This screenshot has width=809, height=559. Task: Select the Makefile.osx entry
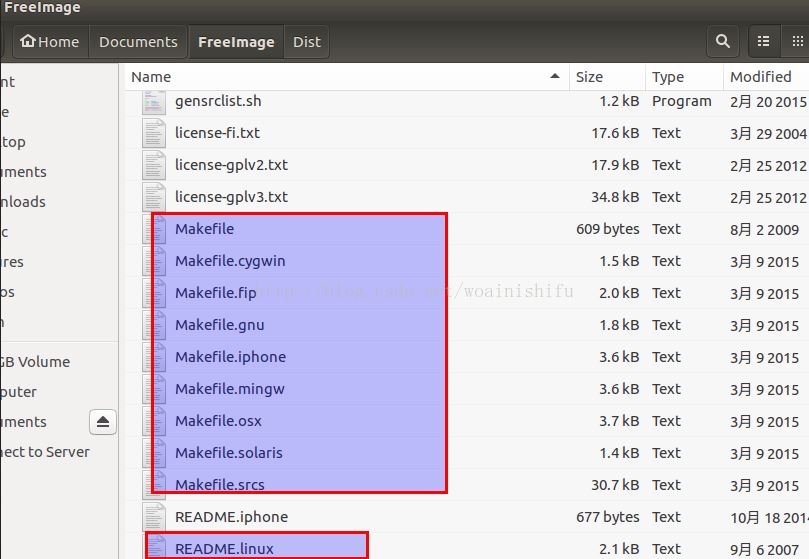(x=218, y=421)
